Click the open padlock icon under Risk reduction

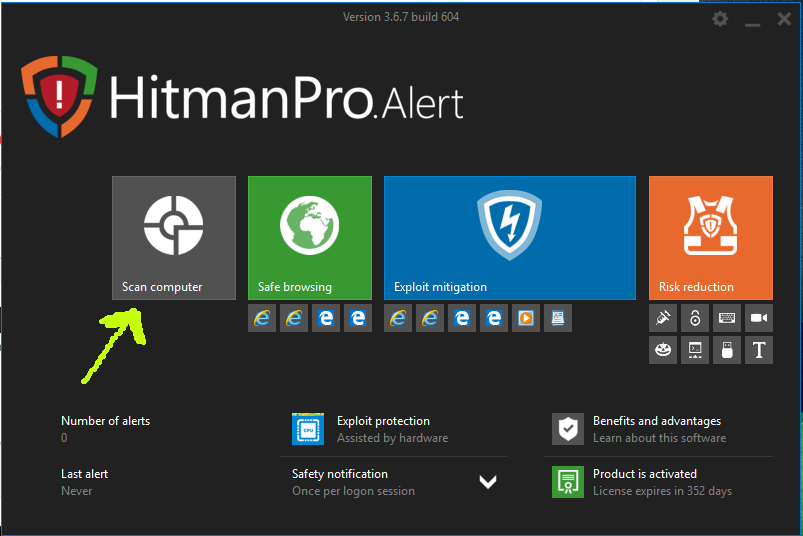click(x=695, y=318)
